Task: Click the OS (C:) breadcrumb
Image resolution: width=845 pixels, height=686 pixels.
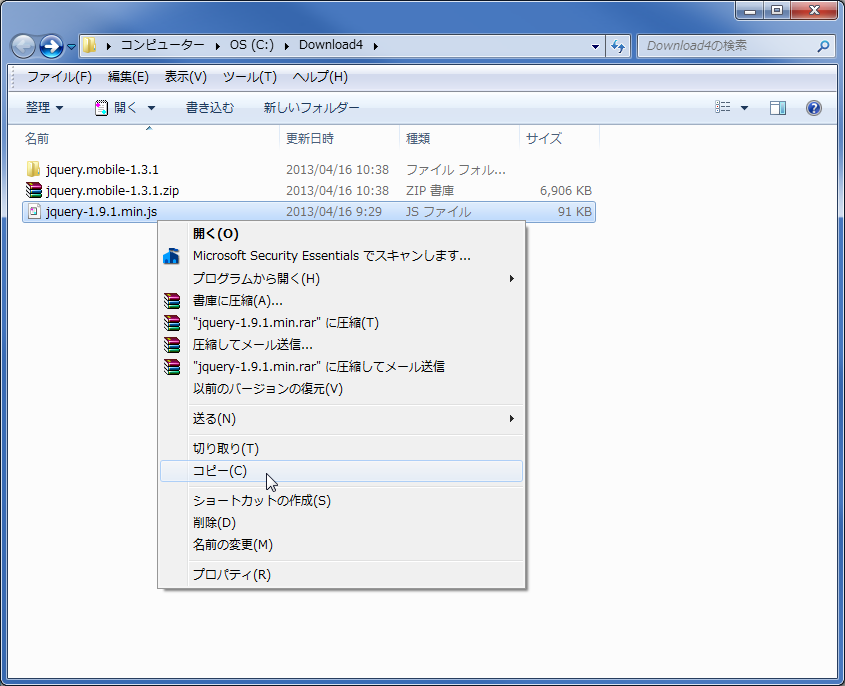Action: (x=252, y=45)
